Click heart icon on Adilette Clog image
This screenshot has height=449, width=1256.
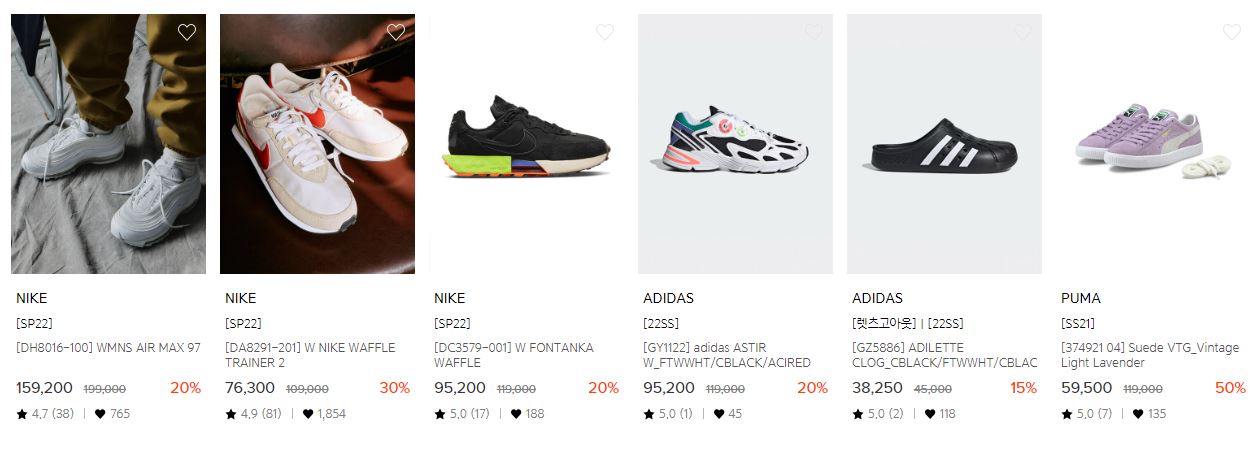(1023, 32)
